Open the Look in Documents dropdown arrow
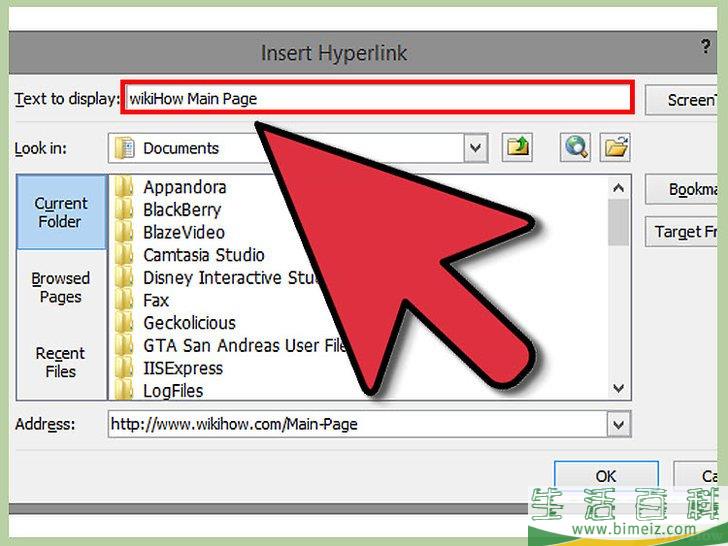This screenshot has width=728, height=546. [475, 148]
